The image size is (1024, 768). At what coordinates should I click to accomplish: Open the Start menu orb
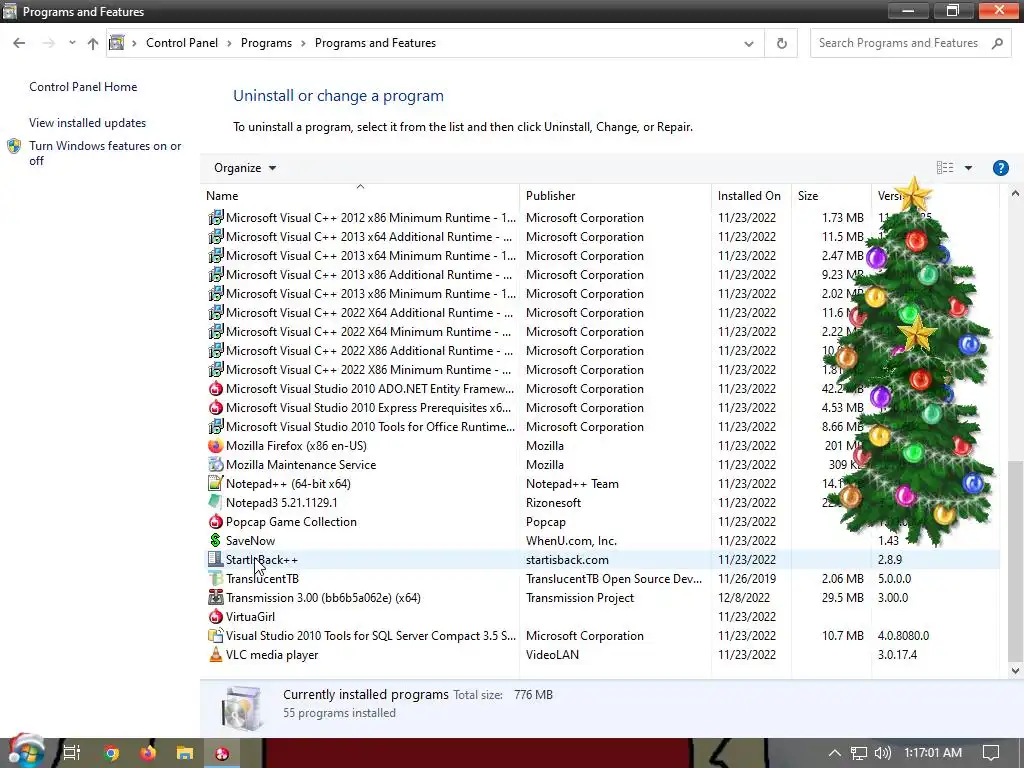click(x=26, y=752)
